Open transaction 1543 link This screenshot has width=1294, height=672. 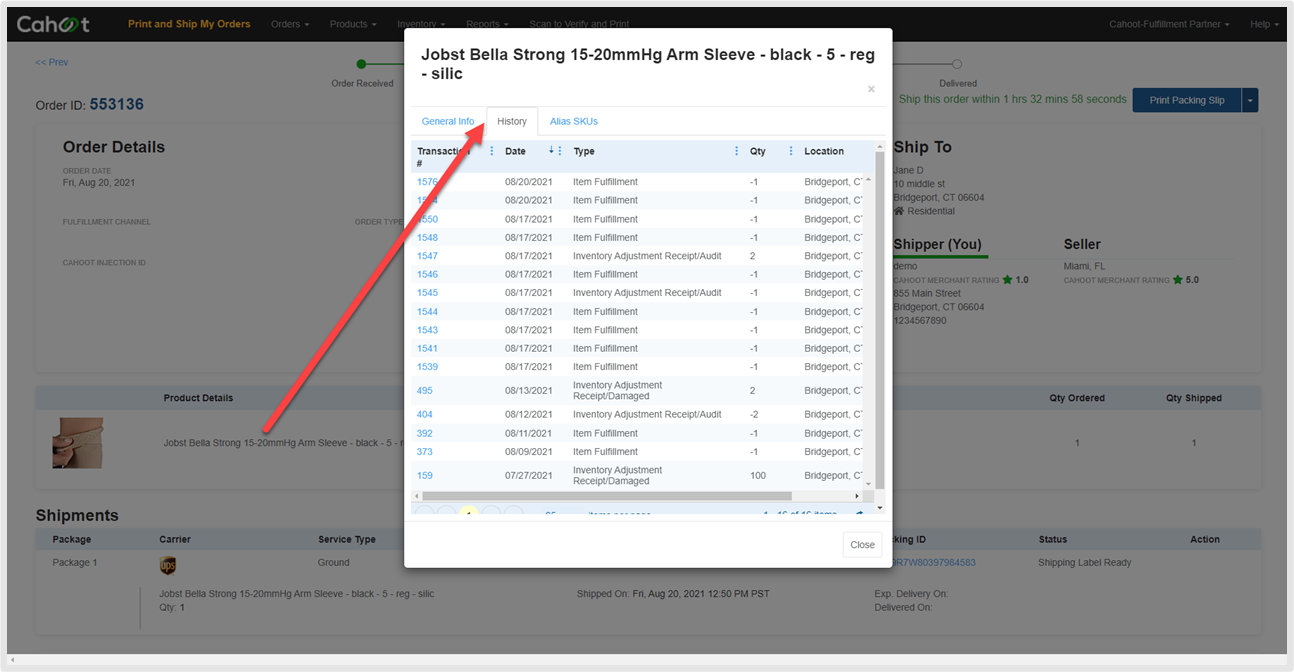point(427,330)
